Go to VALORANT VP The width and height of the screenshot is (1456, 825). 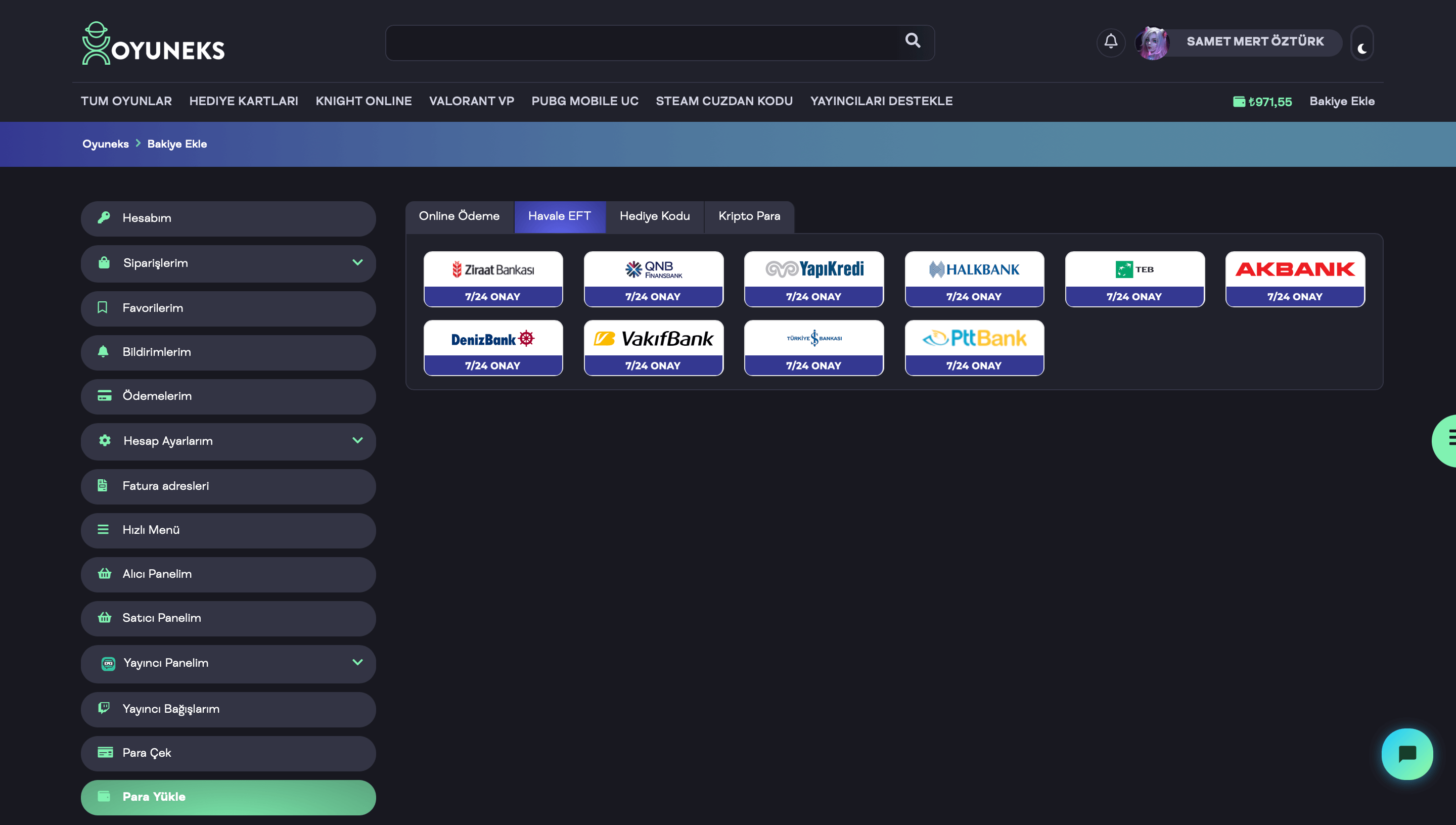click(x=471, y=102)
